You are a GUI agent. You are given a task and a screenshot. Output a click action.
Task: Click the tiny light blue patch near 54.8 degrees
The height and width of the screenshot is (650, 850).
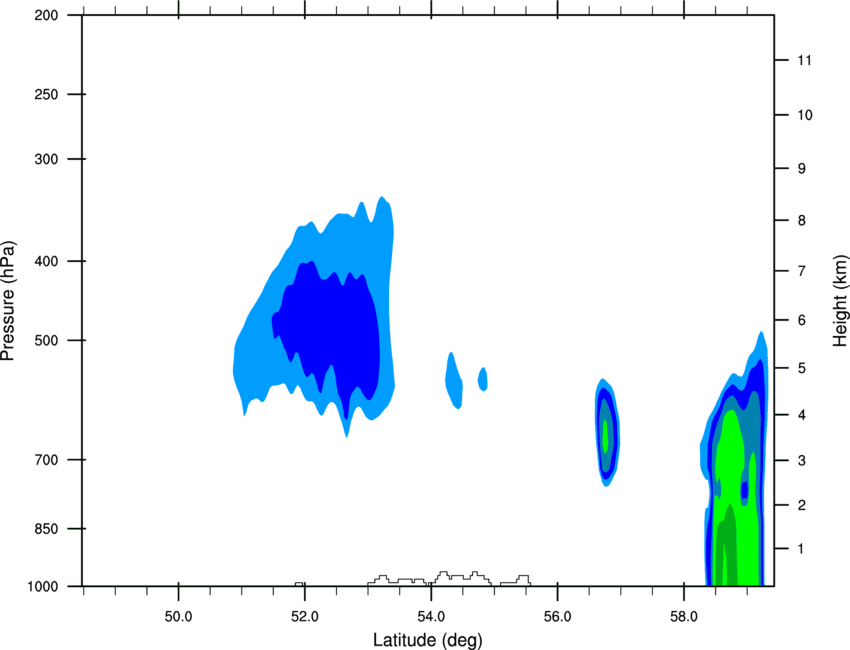click(x=482, y=379)
